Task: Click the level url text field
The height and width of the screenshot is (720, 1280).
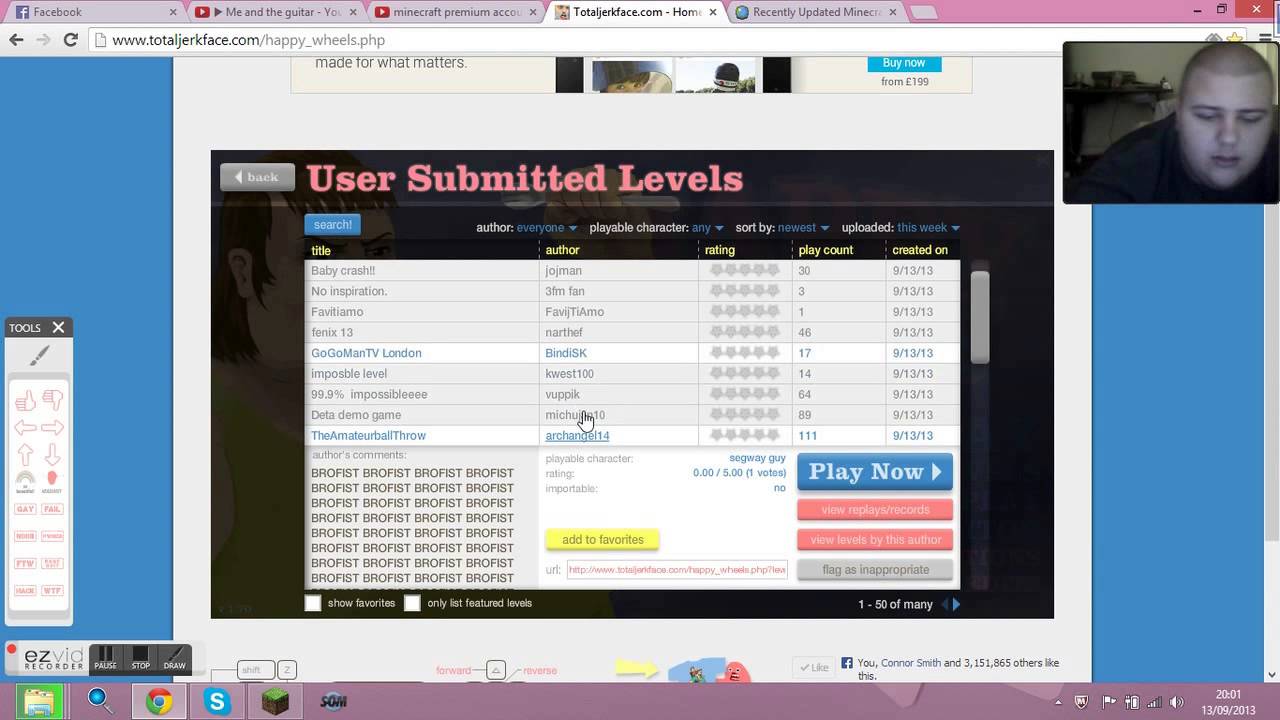Action: (677, 569)
